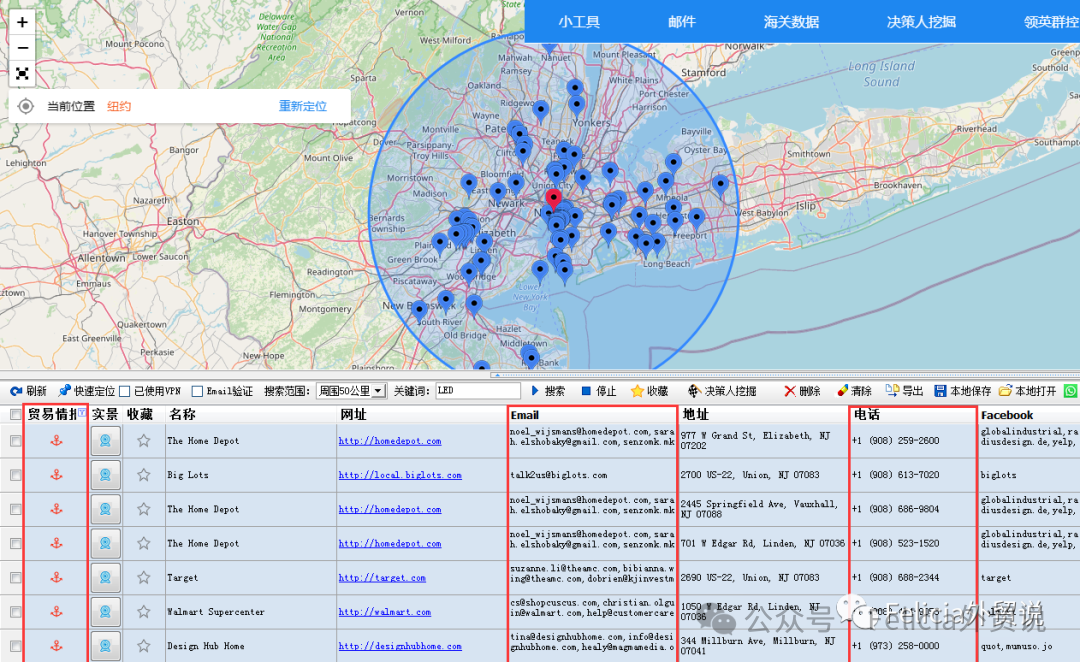Star the Walmart Supercenter row
Viewport: 1080px width, 662px height.
pos(143,611)
